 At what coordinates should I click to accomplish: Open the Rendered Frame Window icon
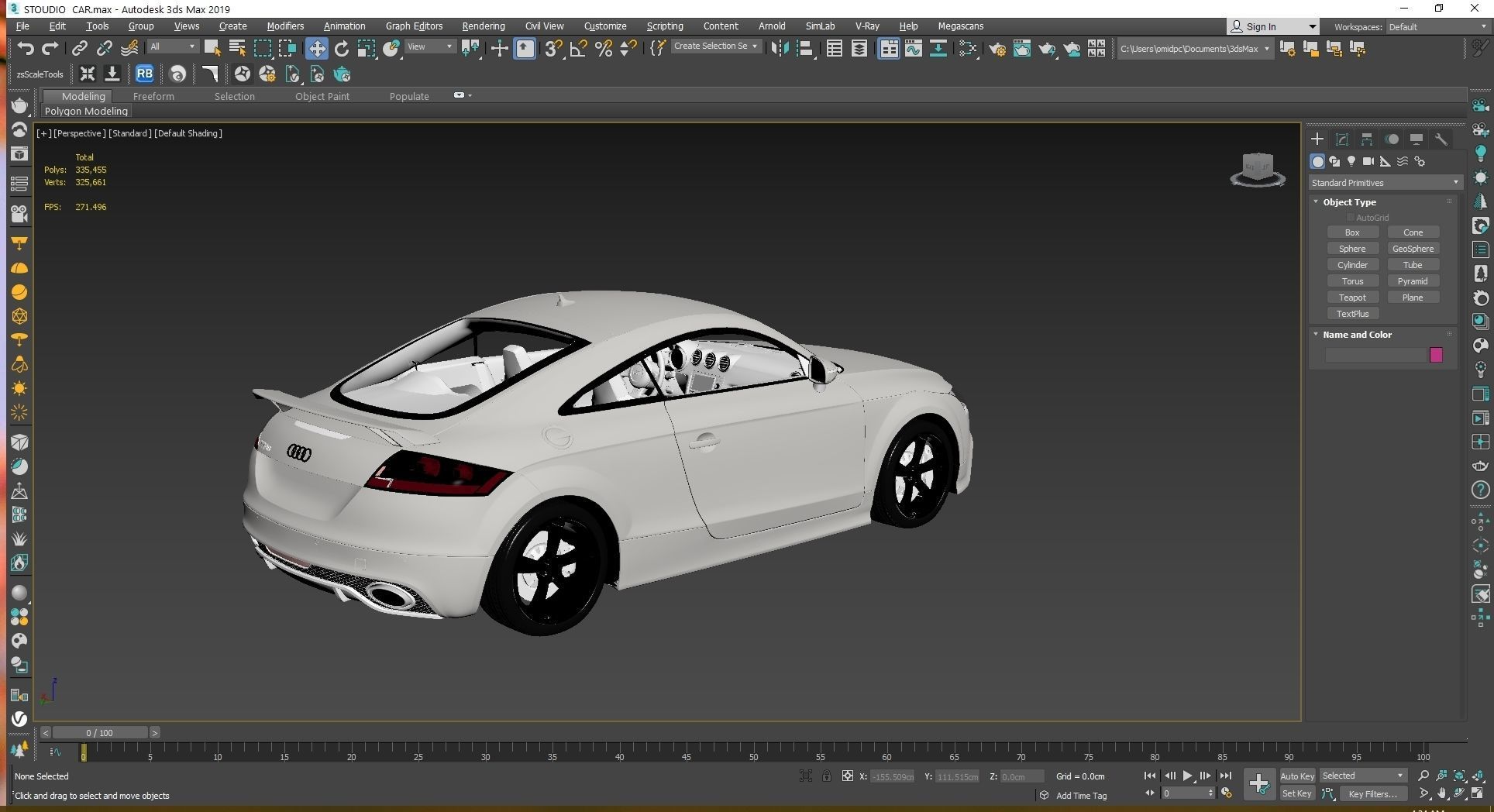[1022, 49]
